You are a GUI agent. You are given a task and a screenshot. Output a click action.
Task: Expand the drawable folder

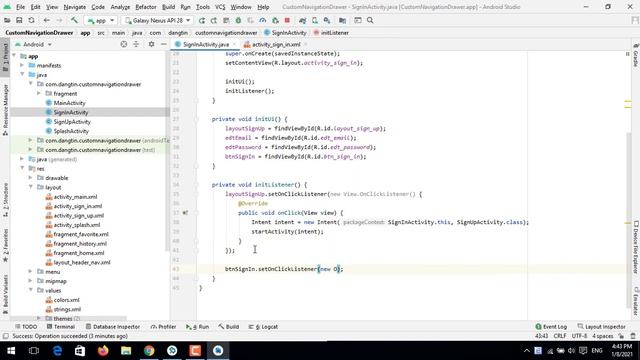[x=31, y=178]
